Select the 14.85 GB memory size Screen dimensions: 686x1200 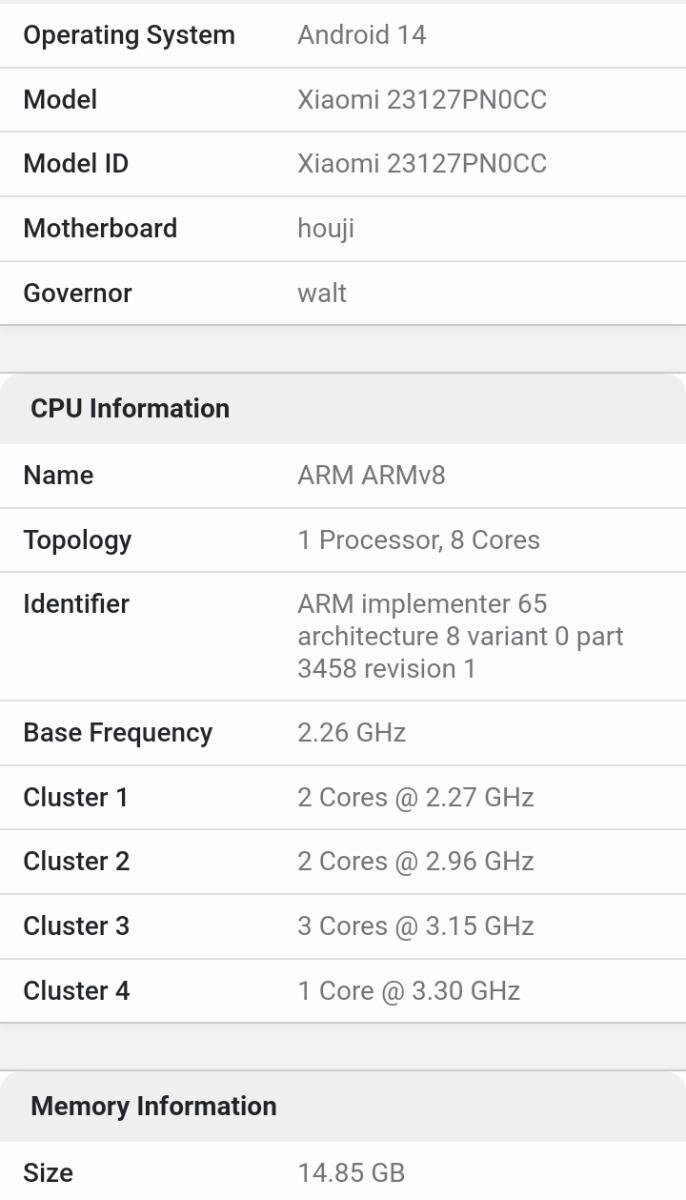tap(351, 1172)
